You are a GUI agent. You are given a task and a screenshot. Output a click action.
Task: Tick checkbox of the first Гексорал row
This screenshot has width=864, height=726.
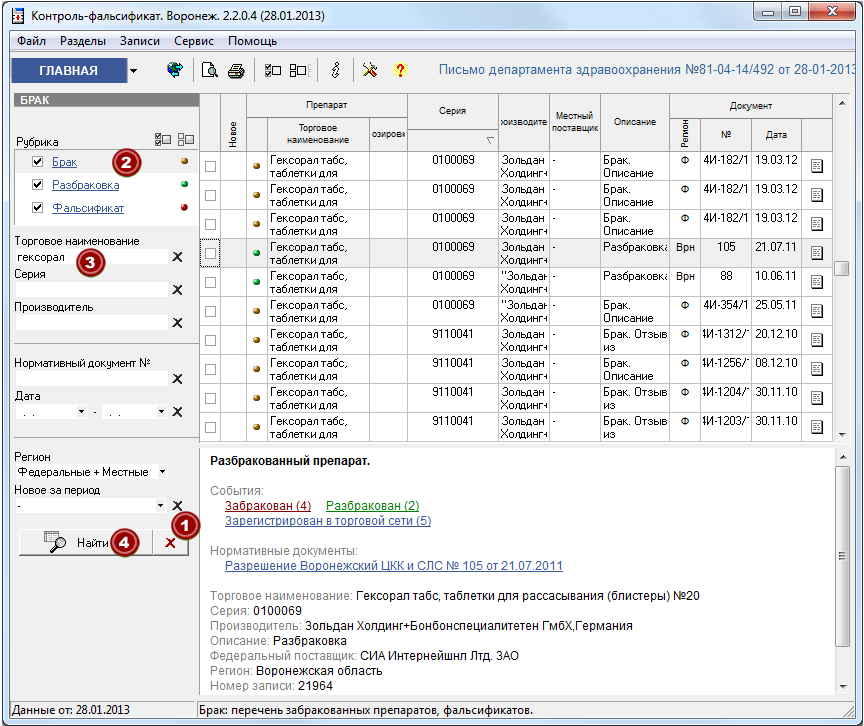click(x=210, y=166)
